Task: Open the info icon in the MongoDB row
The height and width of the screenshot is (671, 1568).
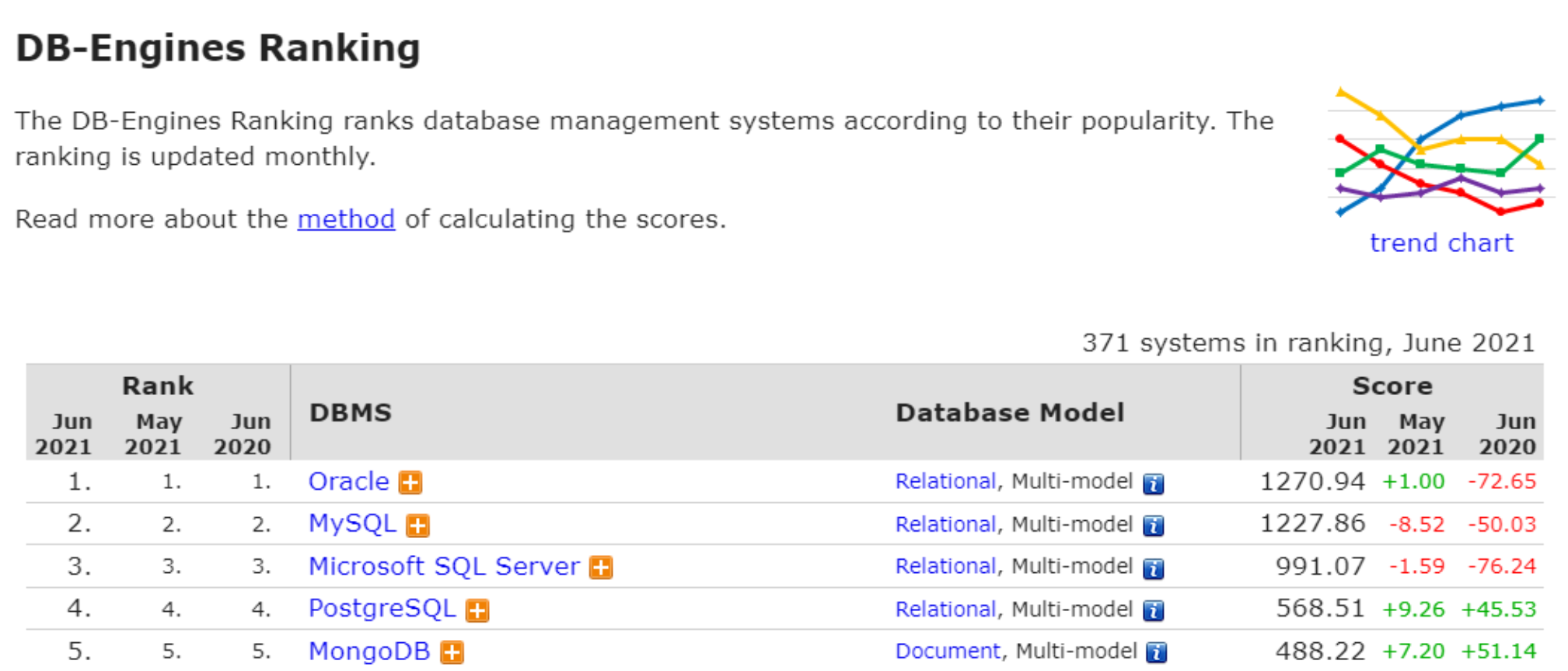Action: pos(1158,652)
